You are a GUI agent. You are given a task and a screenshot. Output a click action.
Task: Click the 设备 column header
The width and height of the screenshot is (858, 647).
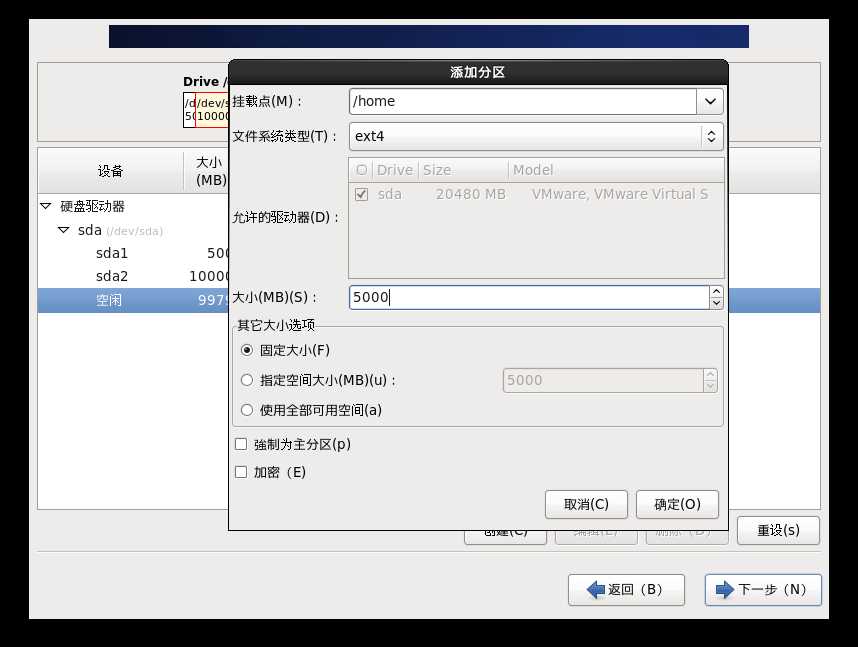(x=111, y=171)
